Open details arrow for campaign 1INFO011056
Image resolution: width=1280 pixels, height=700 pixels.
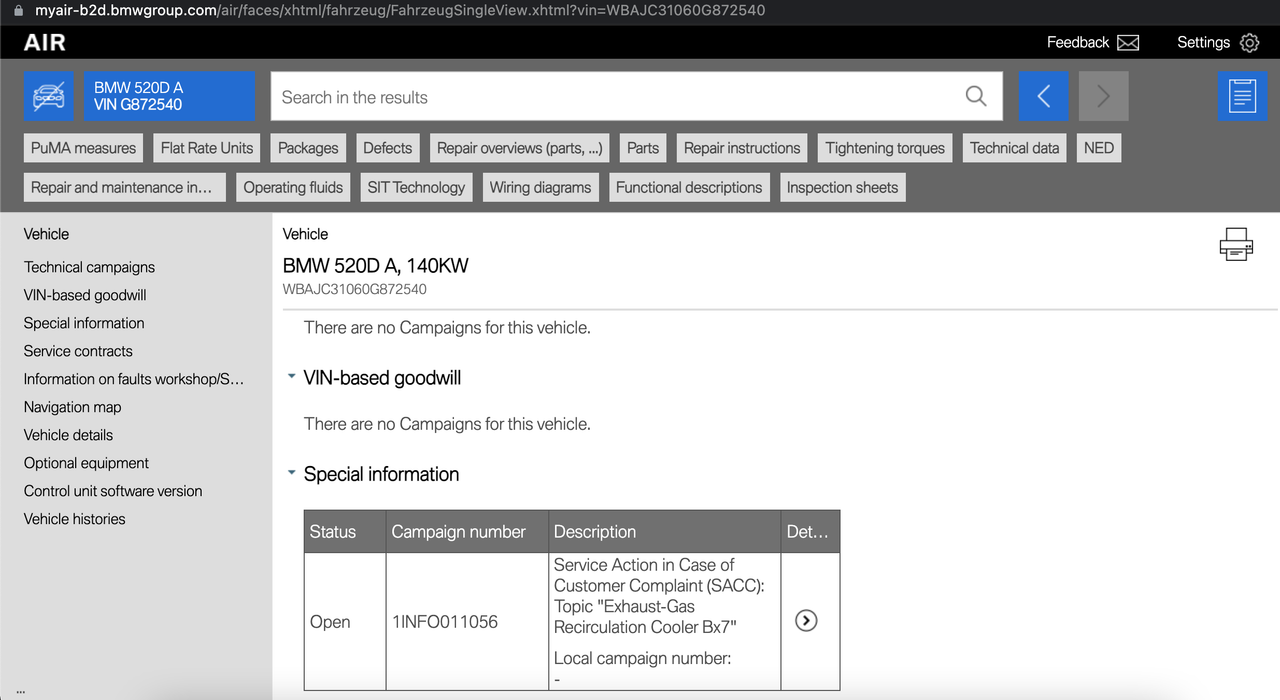806,621
